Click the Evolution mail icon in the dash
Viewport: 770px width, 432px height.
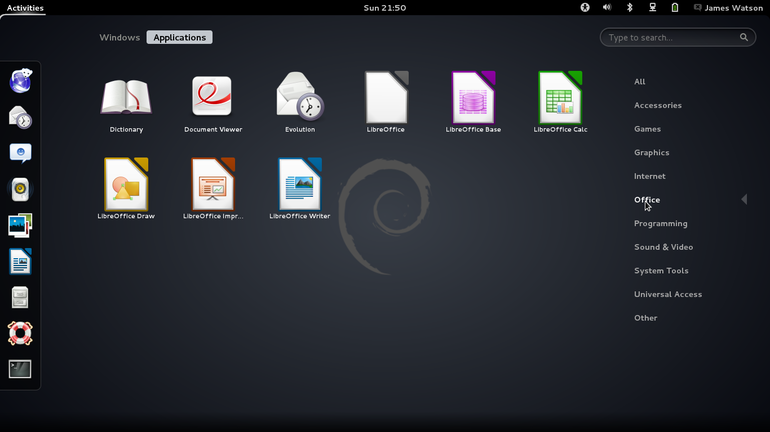20,117
